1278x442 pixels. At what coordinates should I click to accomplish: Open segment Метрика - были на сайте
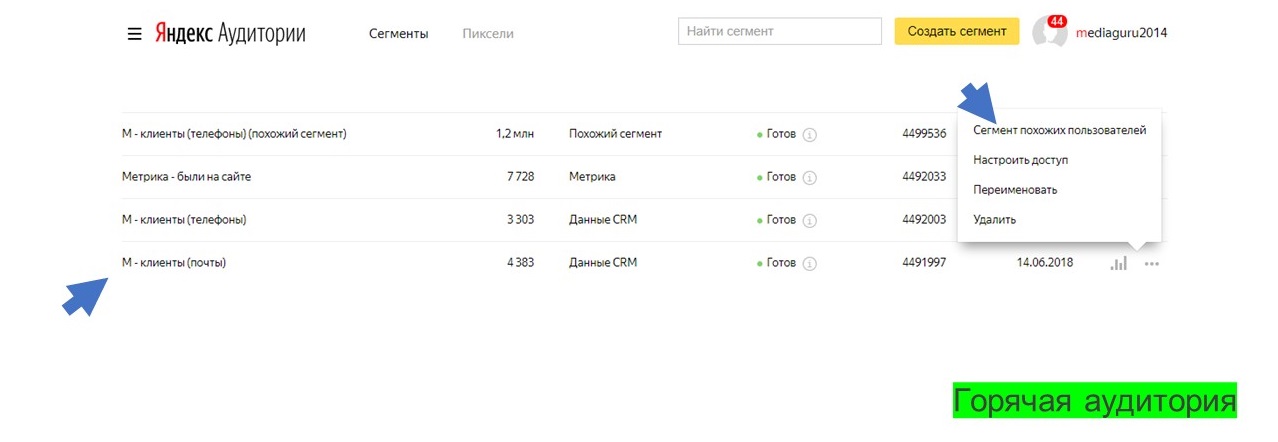[186, 177]
